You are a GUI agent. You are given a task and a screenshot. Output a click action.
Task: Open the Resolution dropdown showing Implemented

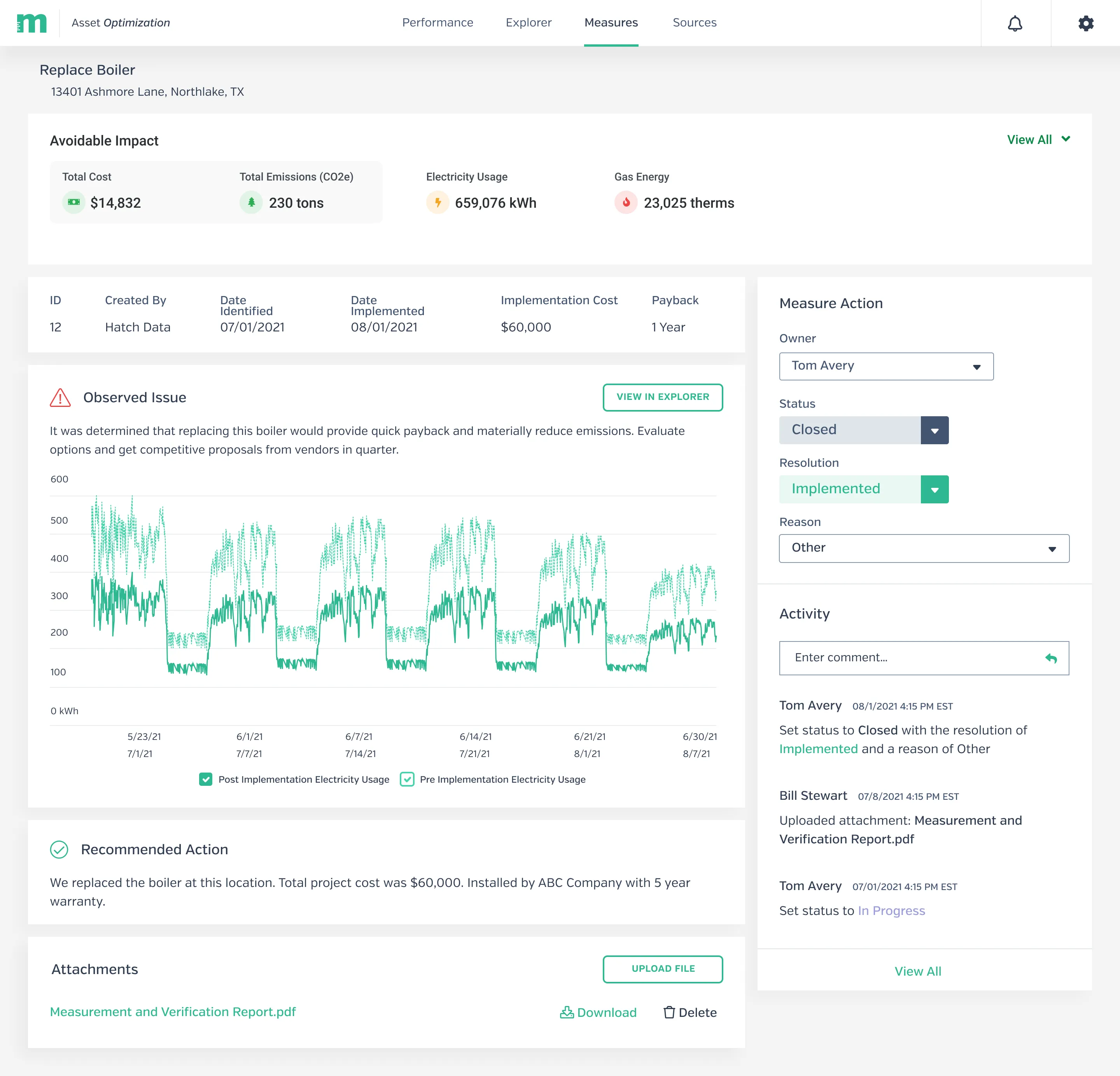[863, 489]
